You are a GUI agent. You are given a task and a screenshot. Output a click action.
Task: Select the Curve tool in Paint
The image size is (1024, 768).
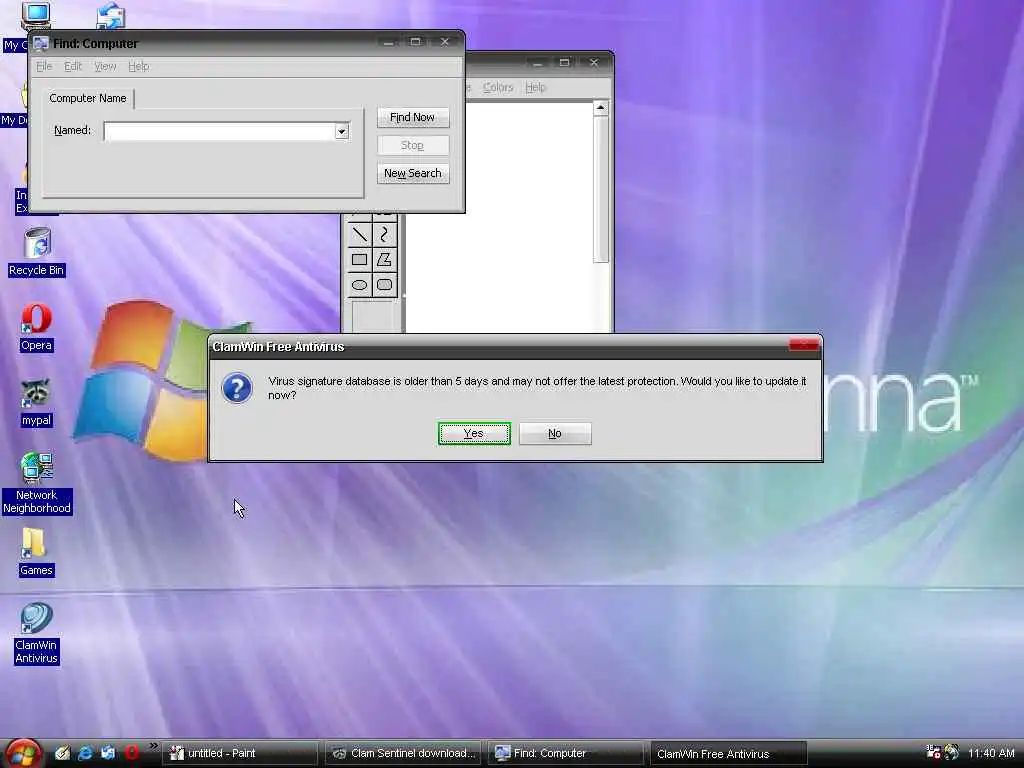coord(385,234)
